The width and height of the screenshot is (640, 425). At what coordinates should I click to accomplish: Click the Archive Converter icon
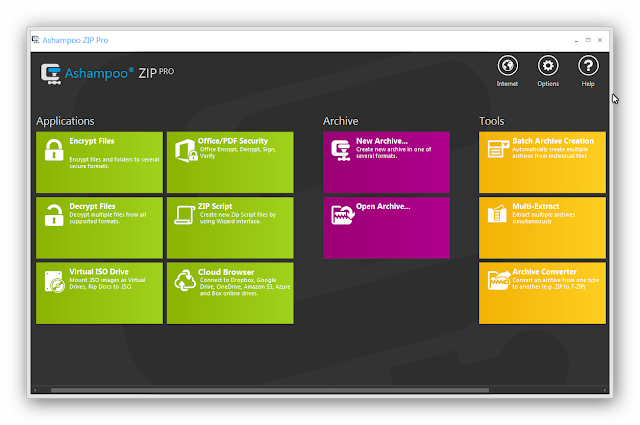(x=499, y=280)
